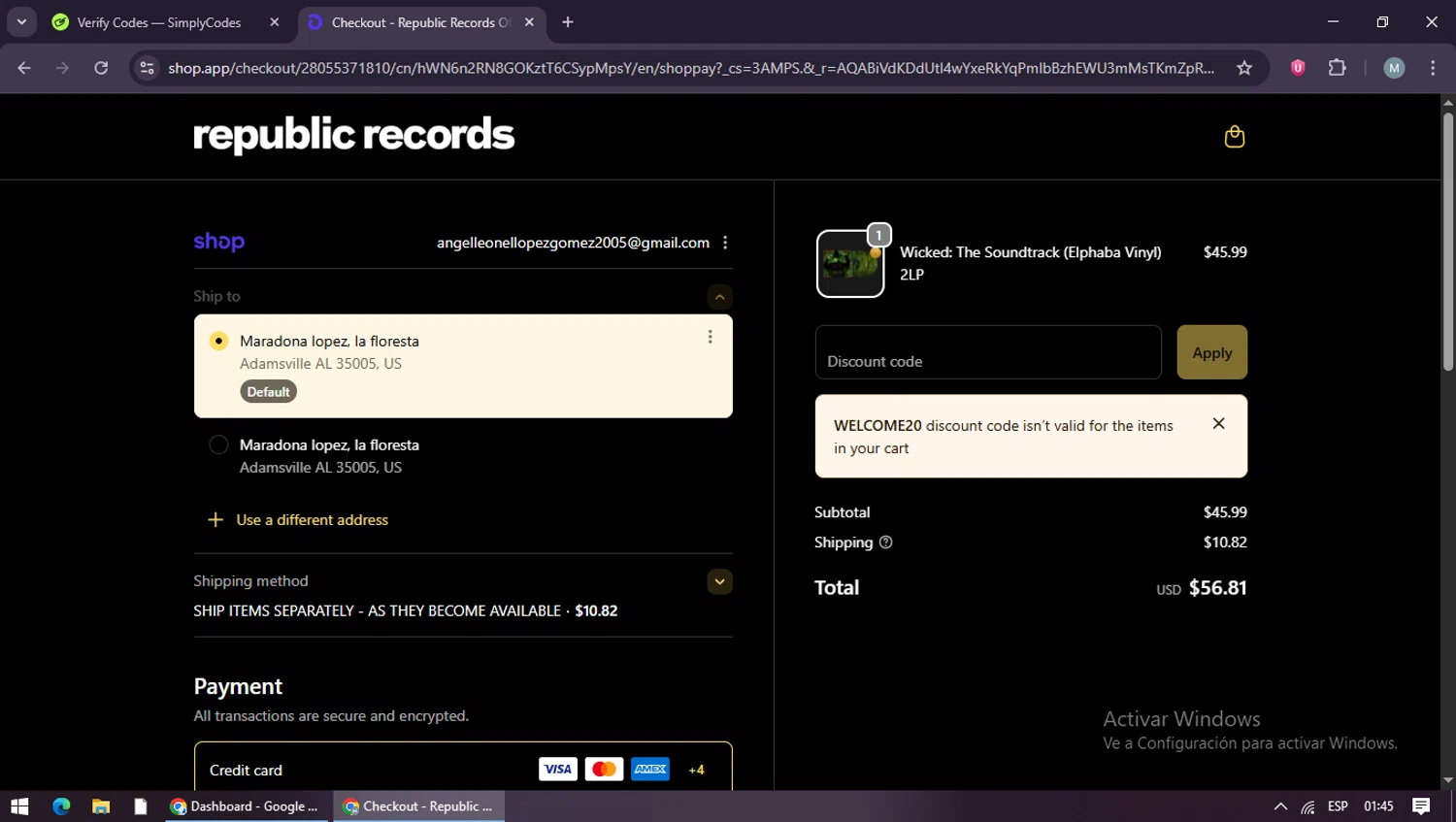Screen dimensions: 1456x822
Task: Open the Wicked Soundtrack vinyl thumbnail
Action: click(x=850, y=263)
